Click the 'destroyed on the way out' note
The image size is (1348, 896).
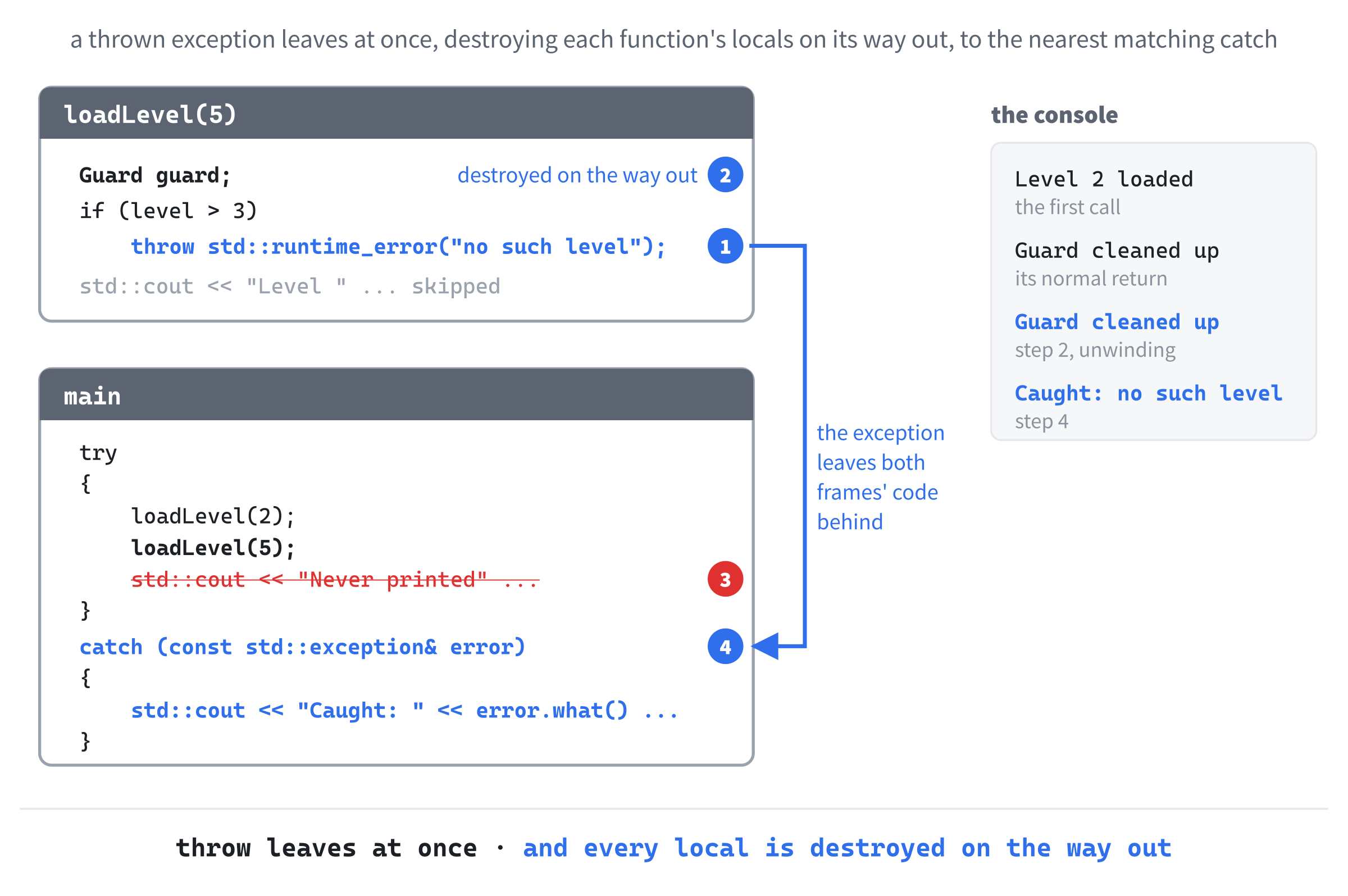577,175
